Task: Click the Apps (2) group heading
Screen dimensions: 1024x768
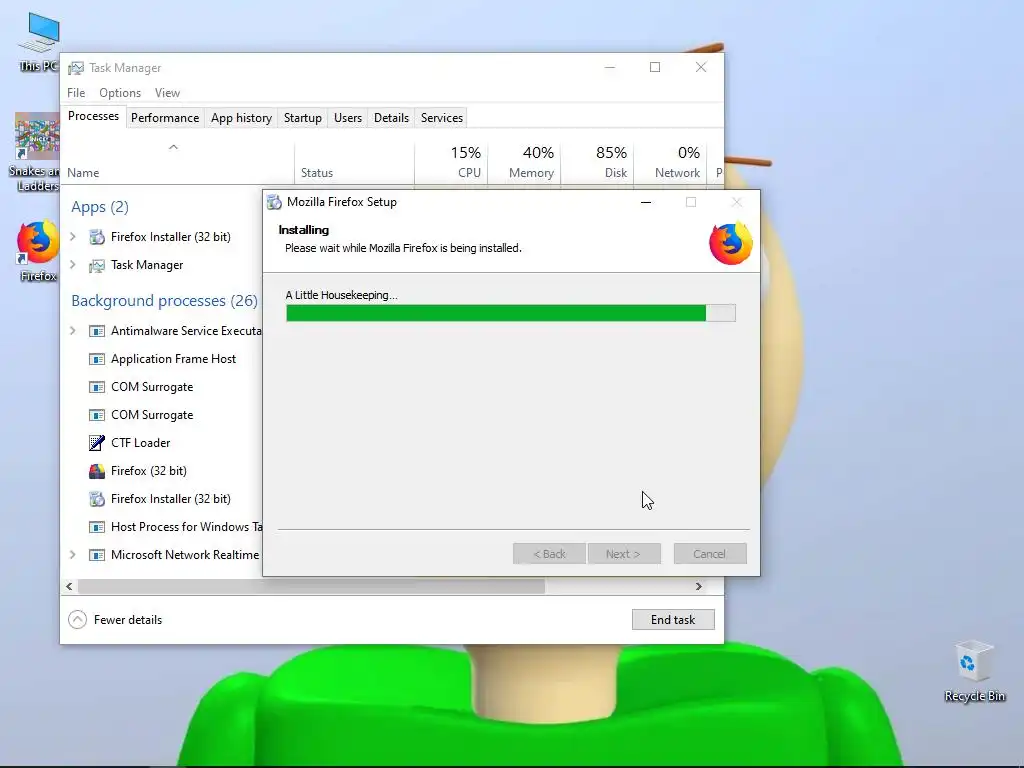Action: tap(100, 207)
